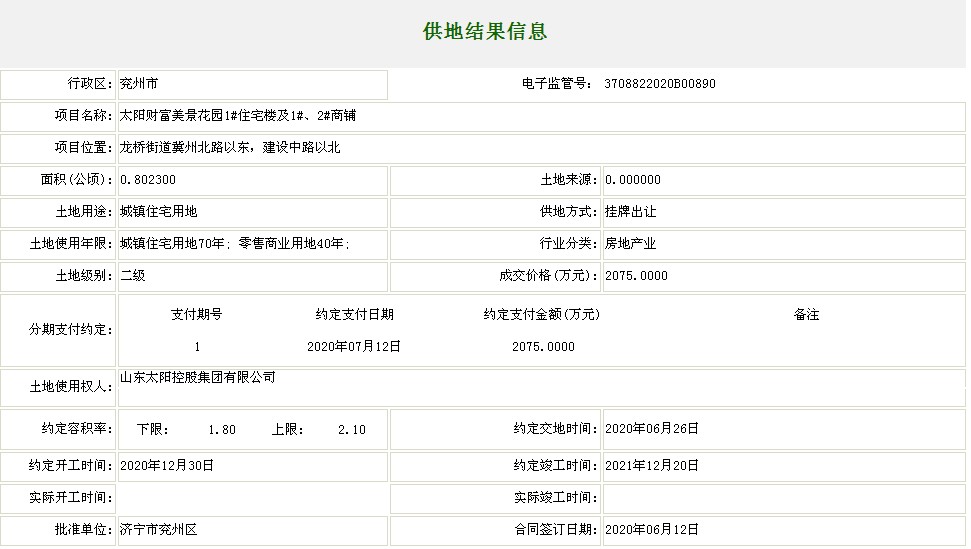This screenshot has width=971, height=549.
Task: Click the 土地级别 value 二级
Action: tap(132, 276)
